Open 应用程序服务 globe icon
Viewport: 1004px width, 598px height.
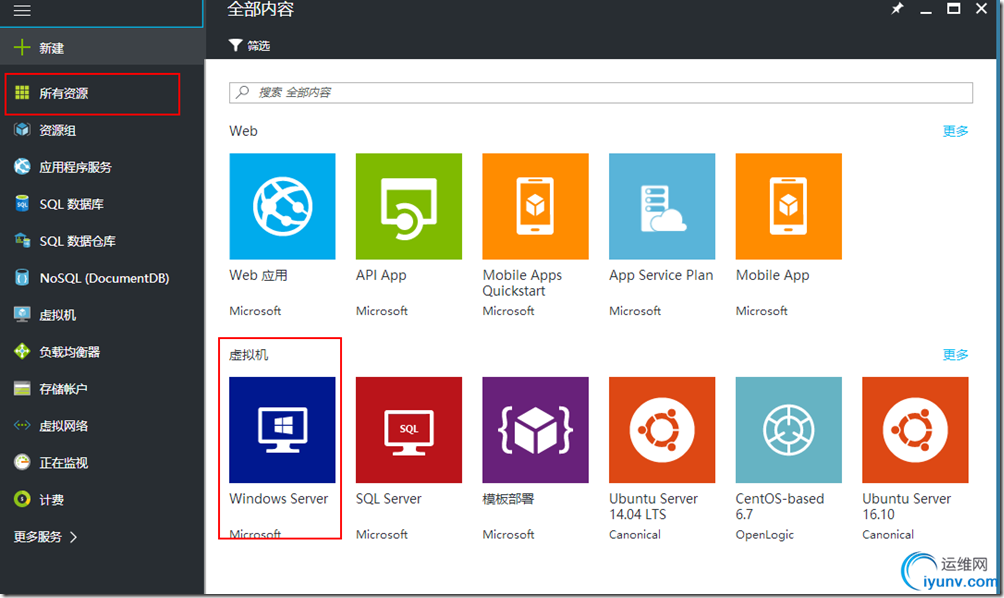(22, 166)
